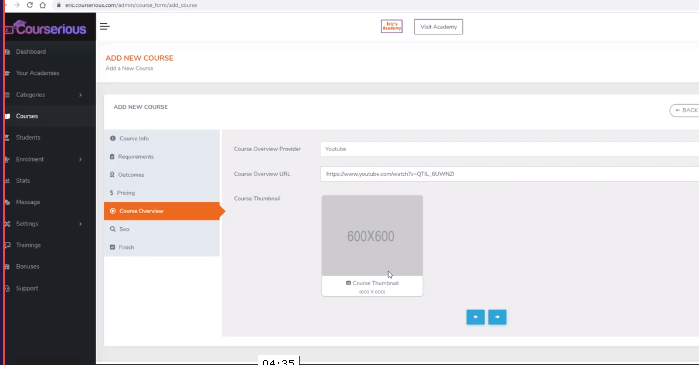Viewport: 699px width, 365px height.
Task: Click the browser home icon
Action: 43,5
